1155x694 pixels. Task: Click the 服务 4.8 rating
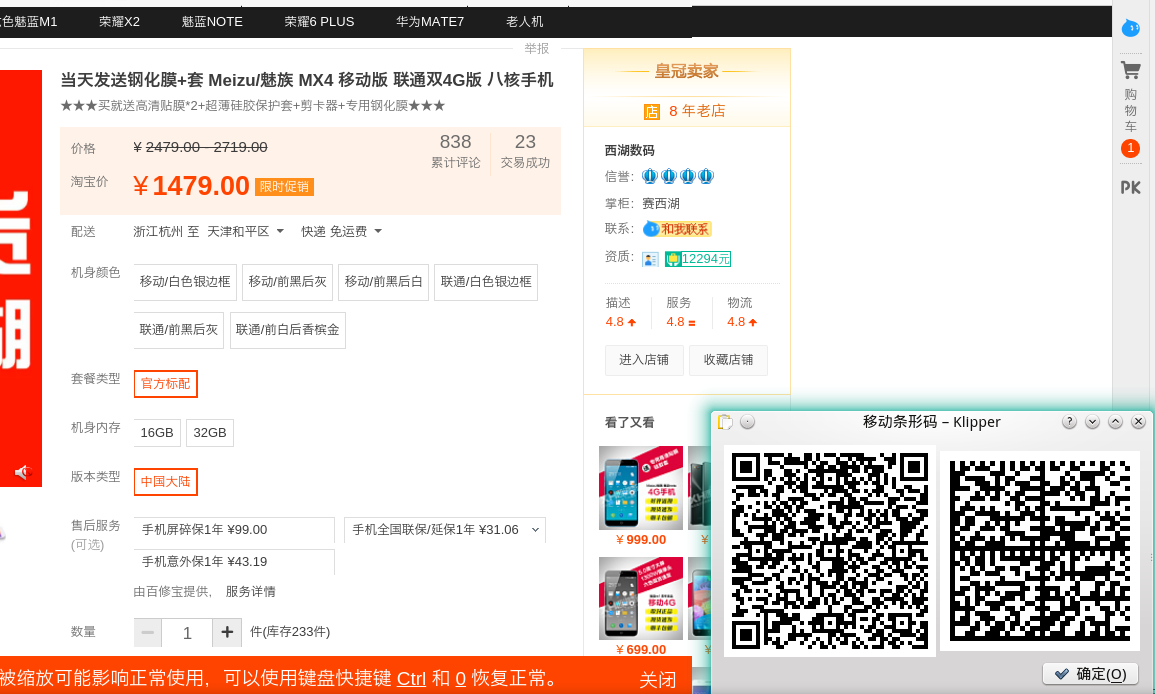click(x=681, y=312)
